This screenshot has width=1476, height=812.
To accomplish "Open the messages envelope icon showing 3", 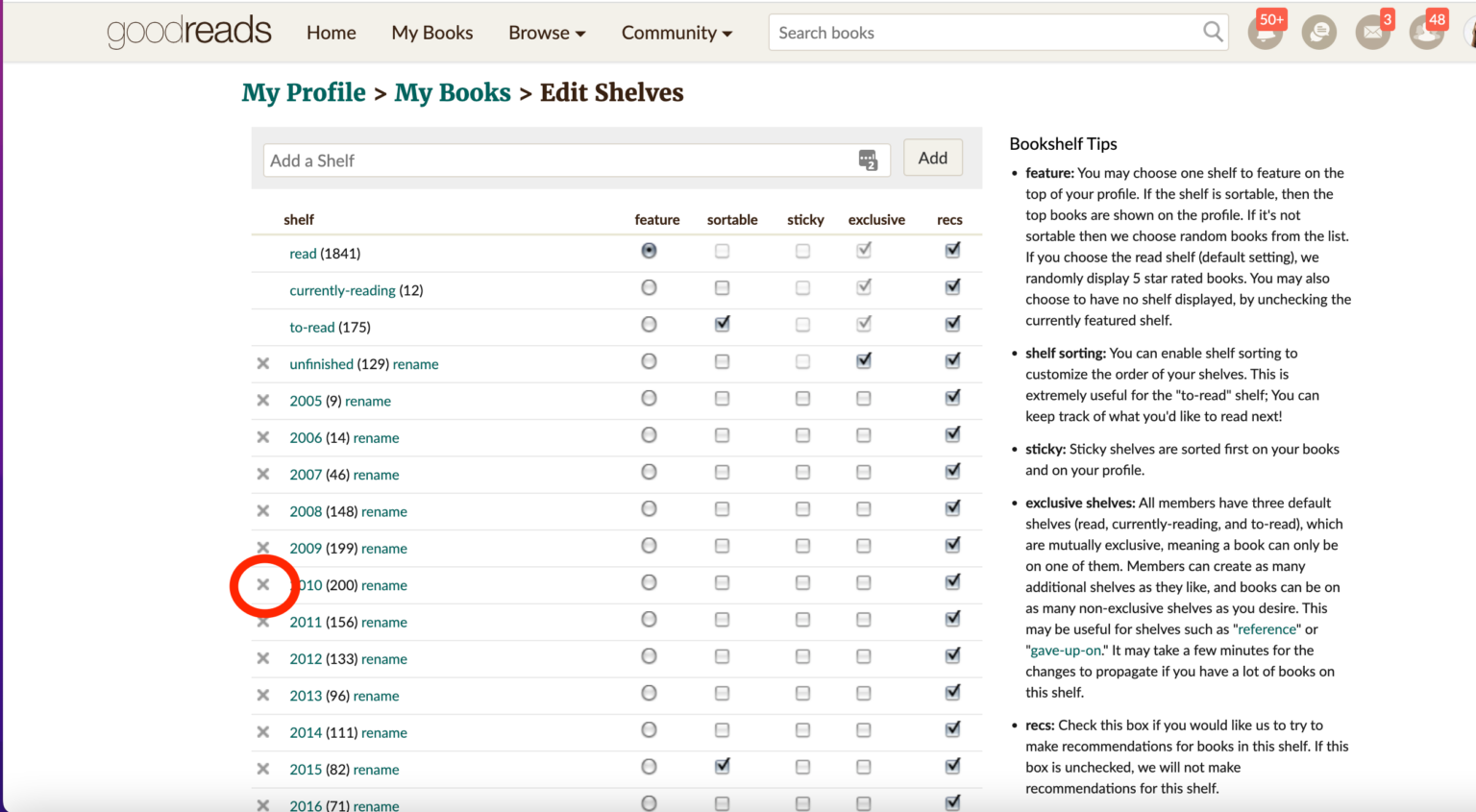I will click(x=1373, y=32).
